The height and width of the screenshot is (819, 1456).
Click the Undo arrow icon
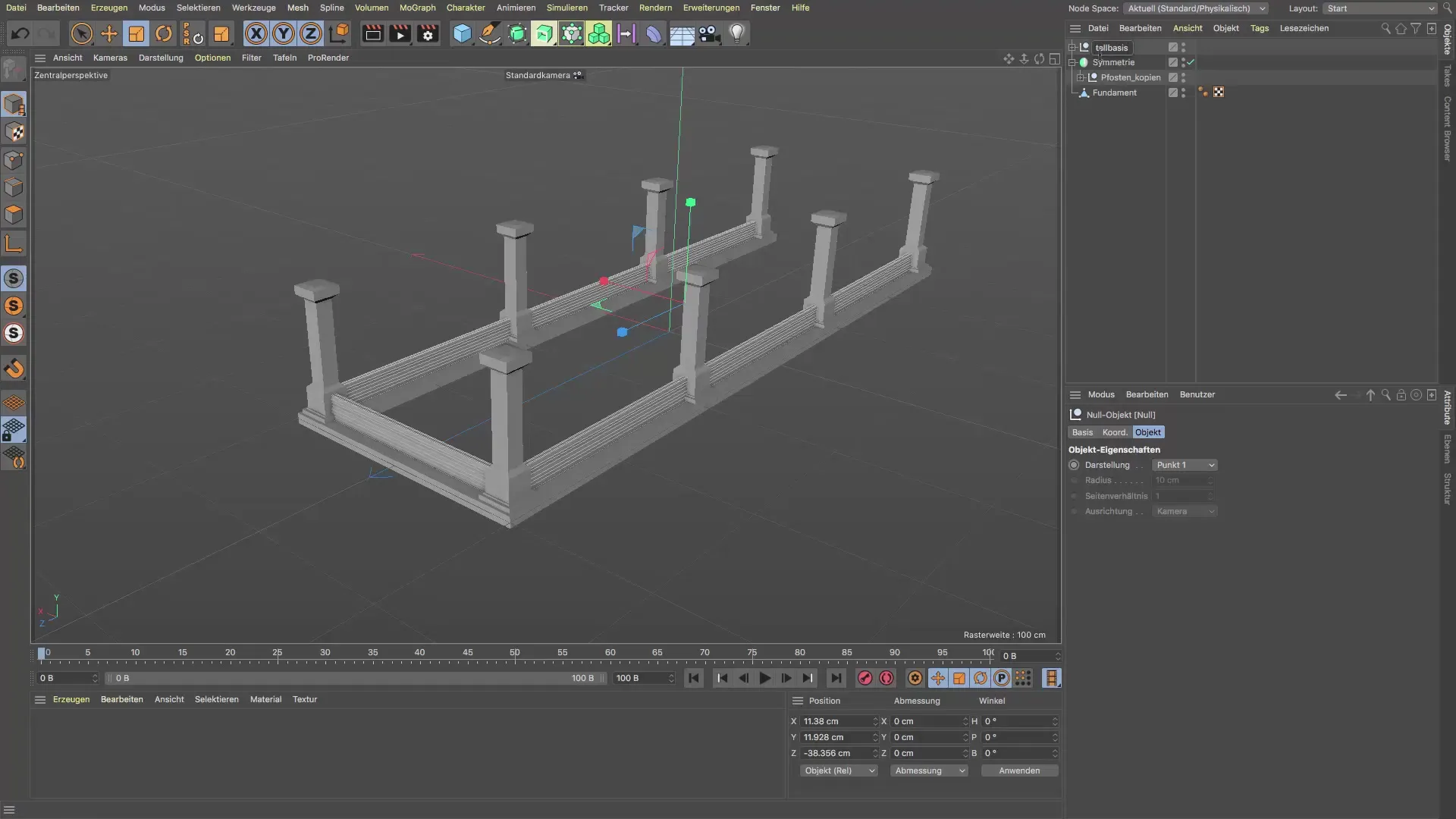tap(20, 33)
